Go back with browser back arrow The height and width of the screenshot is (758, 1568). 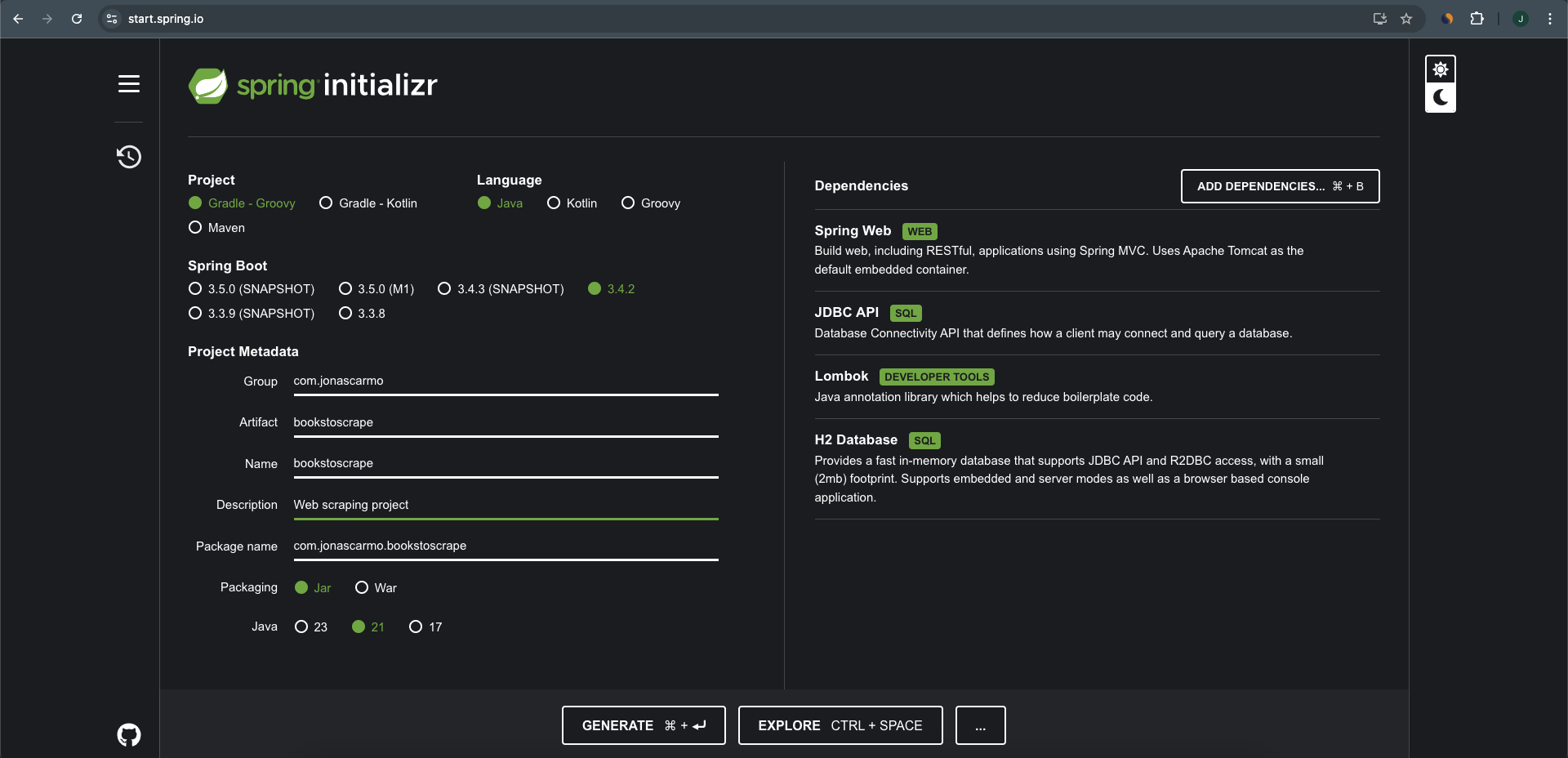(18, 19)
